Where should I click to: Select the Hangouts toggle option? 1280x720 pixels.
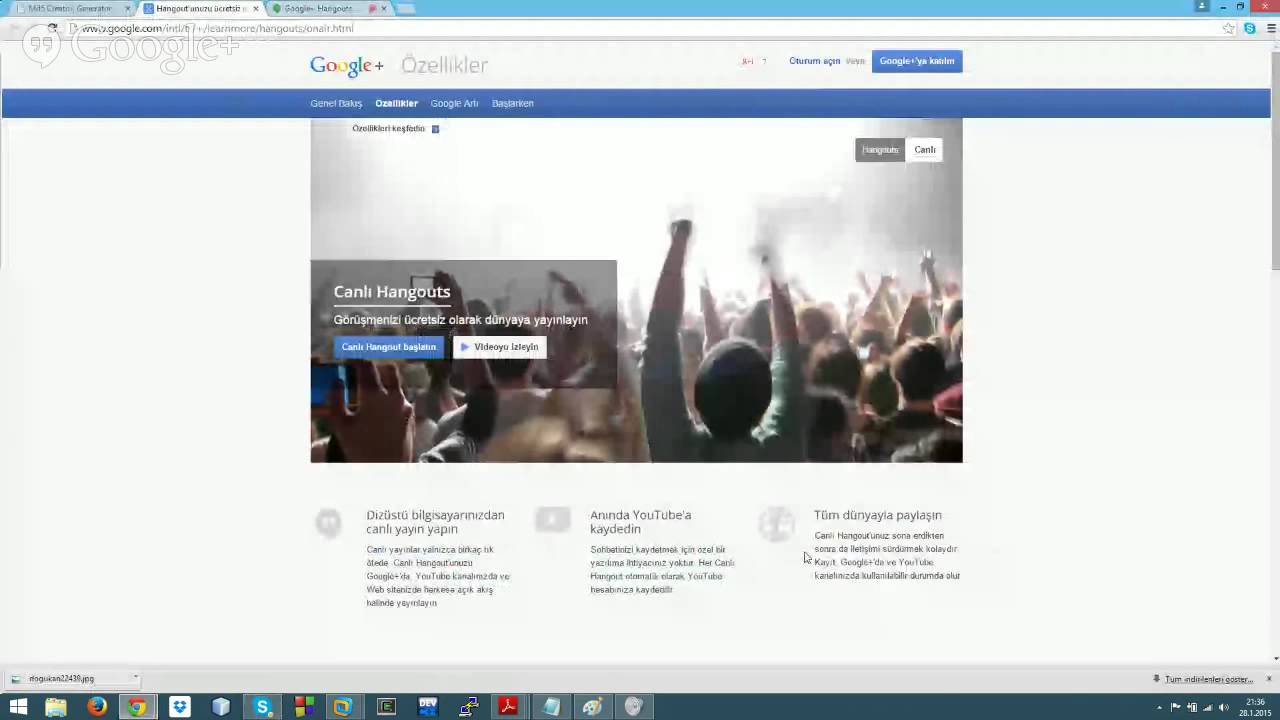pyautogui.click(x=880, y=150)
